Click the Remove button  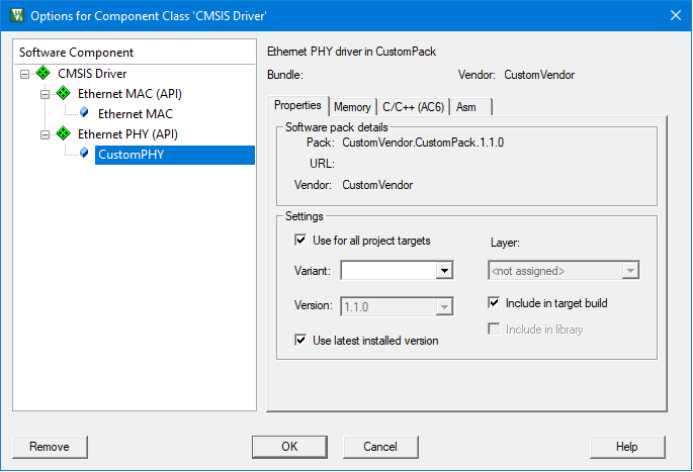(x=49, y=446)
